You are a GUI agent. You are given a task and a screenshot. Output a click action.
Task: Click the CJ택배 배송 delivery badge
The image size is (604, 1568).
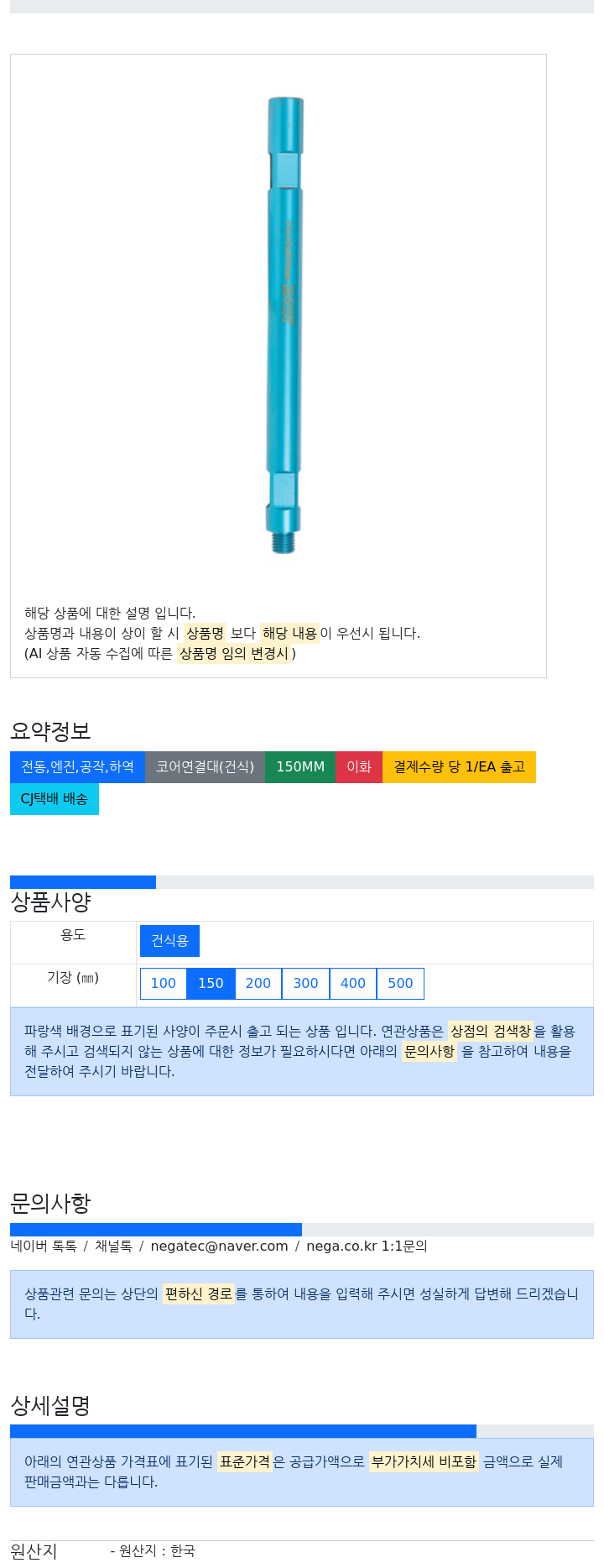point(55,799)
